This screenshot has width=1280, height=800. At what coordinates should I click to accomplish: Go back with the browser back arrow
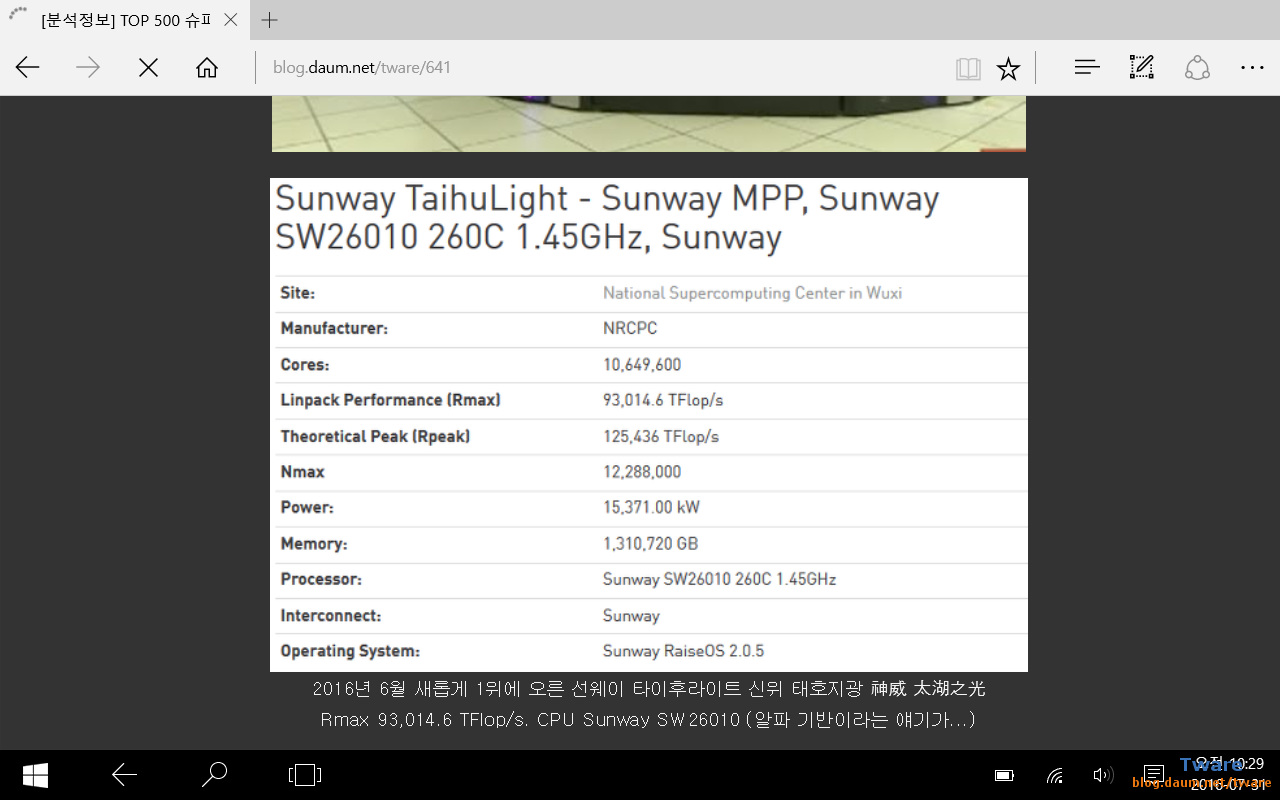[28, 68]
